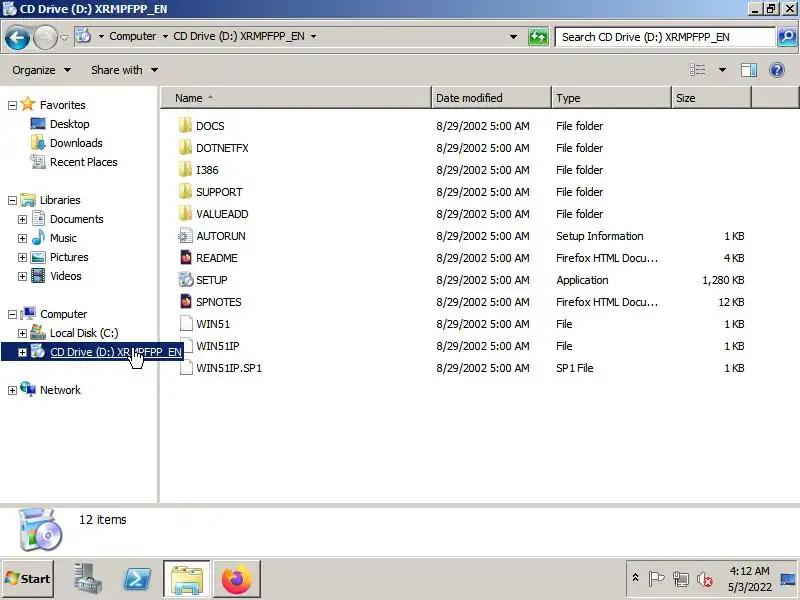Select the SPNOTES Firefox HTML icon
Image resolution: width=800 pixels, height=600 pixels.
186,302
